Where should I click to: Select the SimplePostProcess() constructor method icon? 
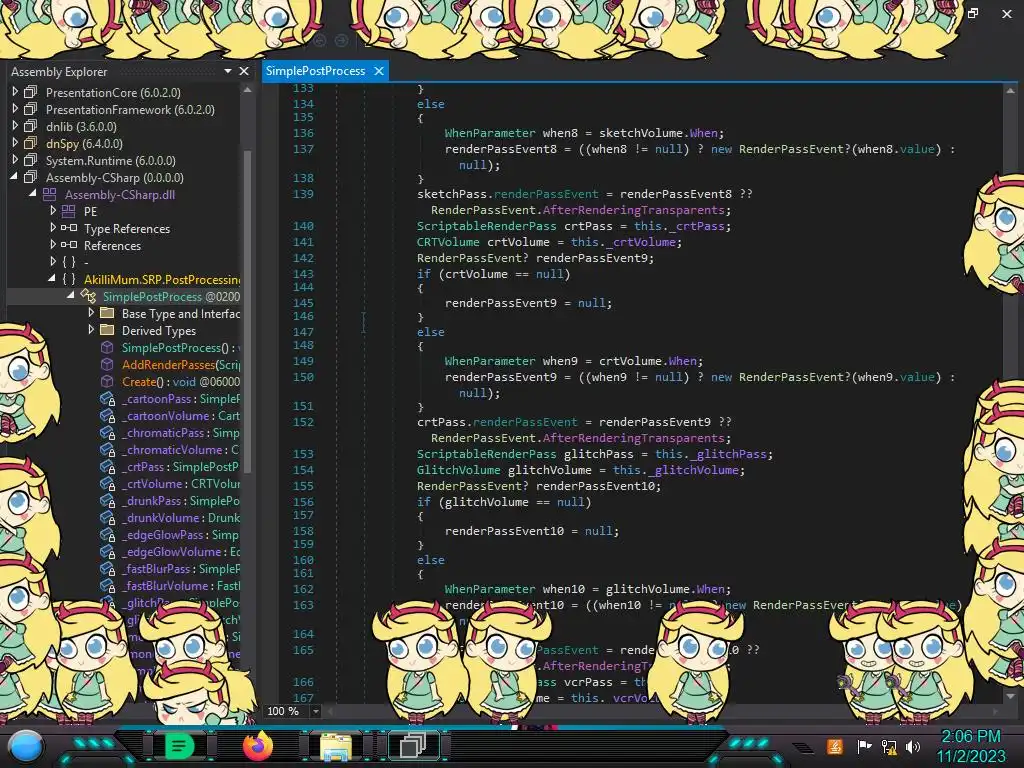107,347
